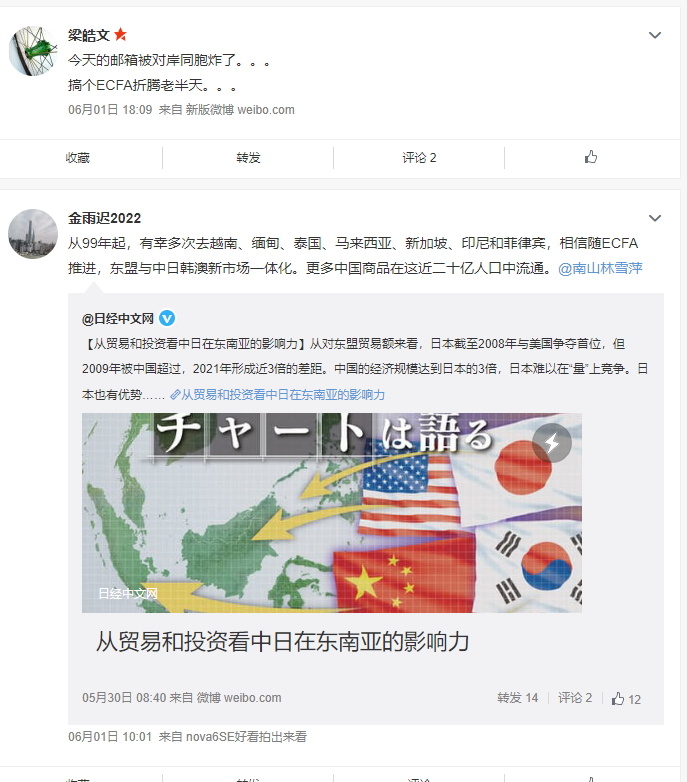Open 评论 2 under 梁皓文's post
The image size is (687, 782).
tap(419, 158)
